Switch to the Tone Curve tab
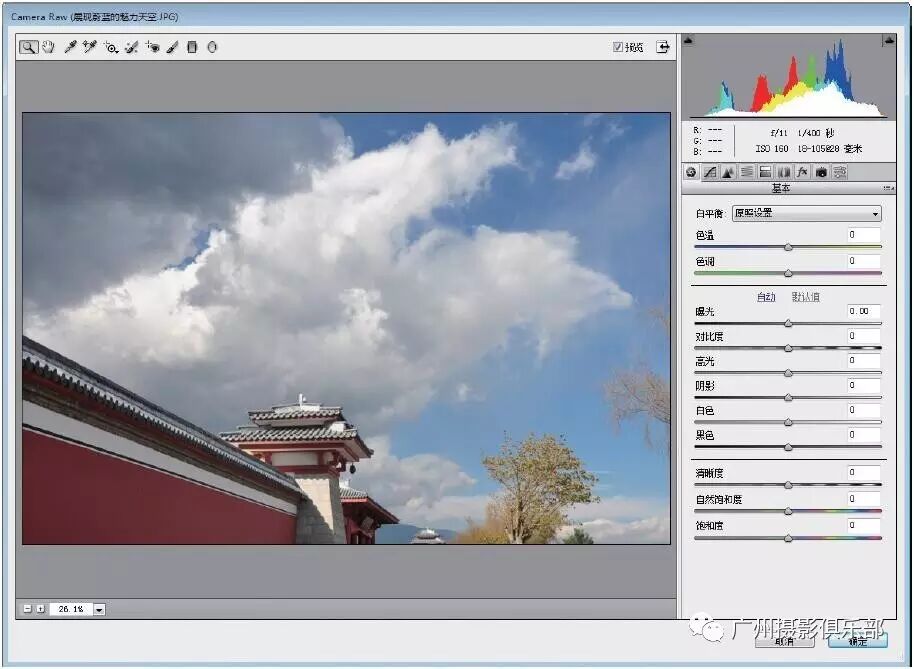Viewport: 914px width, 669px height. click(709, 172)
